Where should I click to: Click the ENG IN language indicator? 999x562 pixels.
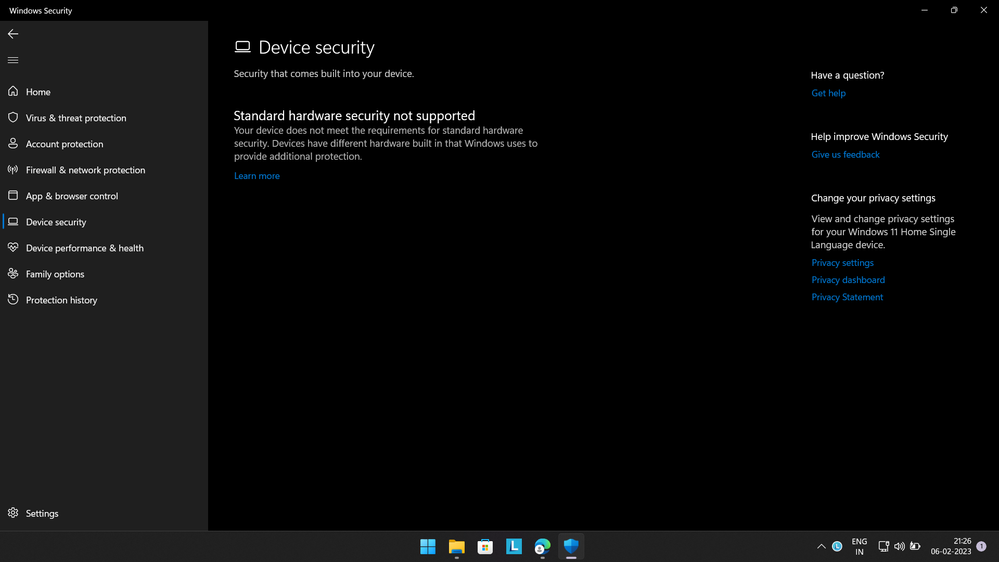pos(859,547)
